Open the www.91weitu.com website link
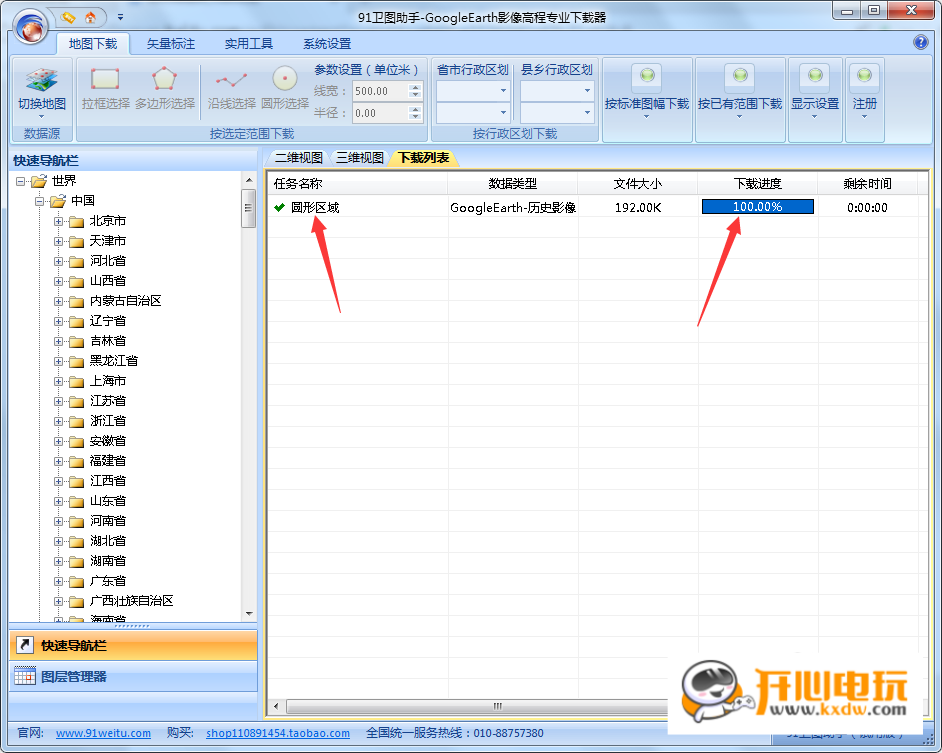Image resolution: width=942 pixels, height=753 pixels. click(x=103, y=732)
